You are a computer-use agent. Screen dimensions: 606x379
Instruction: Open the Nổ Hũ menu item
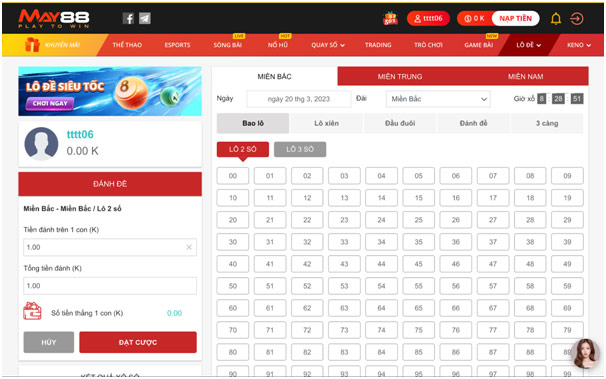(278, 45)
